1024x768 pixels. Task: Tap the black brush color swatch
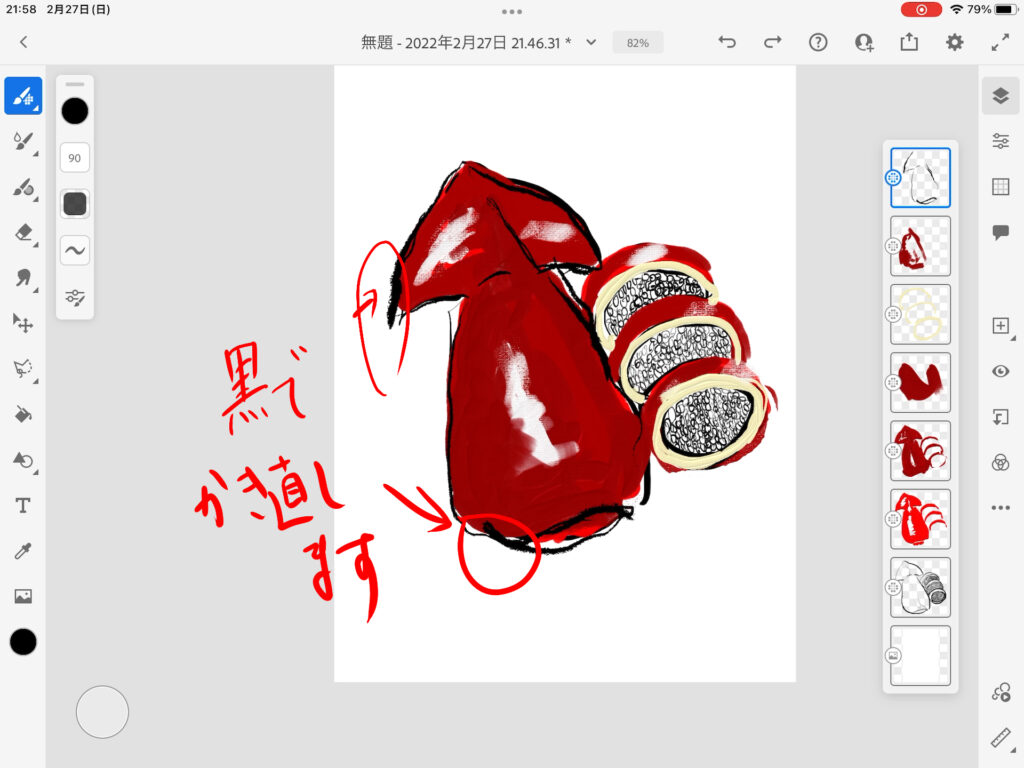pyautogui.click(x=75, y=111)
